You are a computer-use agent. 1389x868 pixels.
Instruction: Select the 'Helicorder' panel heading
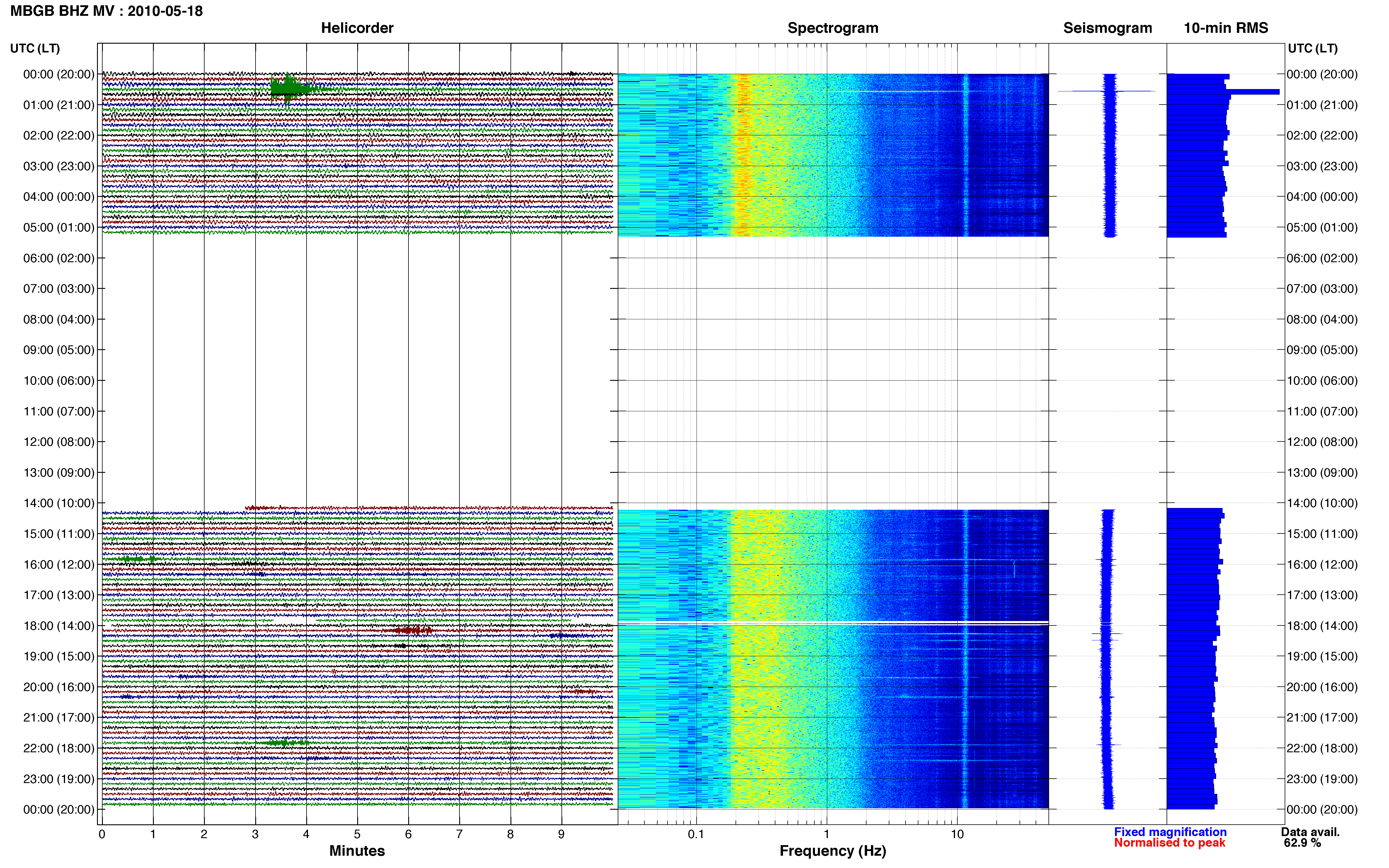[x=357, y=28]
